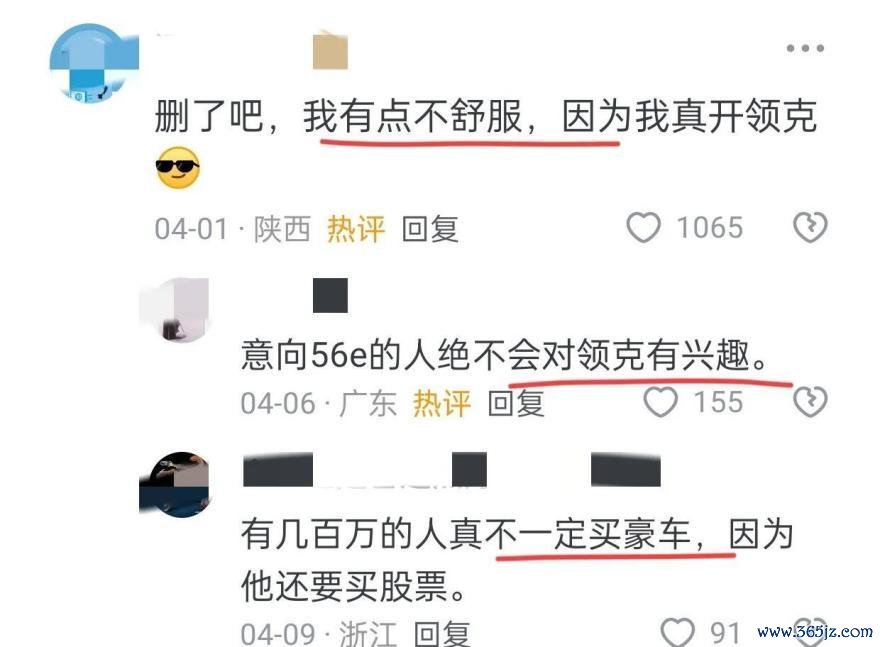Like the comment with 91 likes
The height and width of the screenshot is (647, 880).
coord(677,631)
